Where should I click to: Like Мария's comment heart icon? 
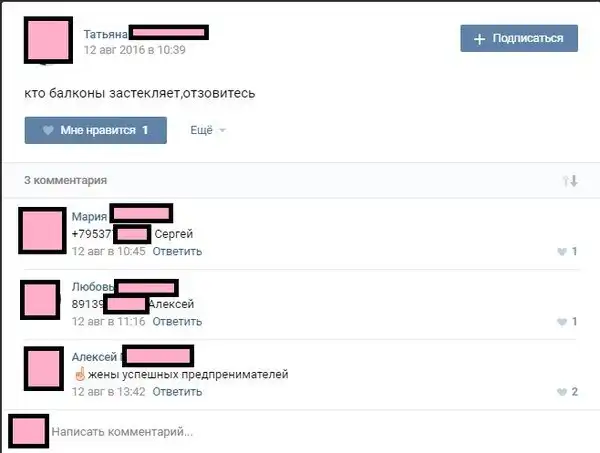point(562,251)
